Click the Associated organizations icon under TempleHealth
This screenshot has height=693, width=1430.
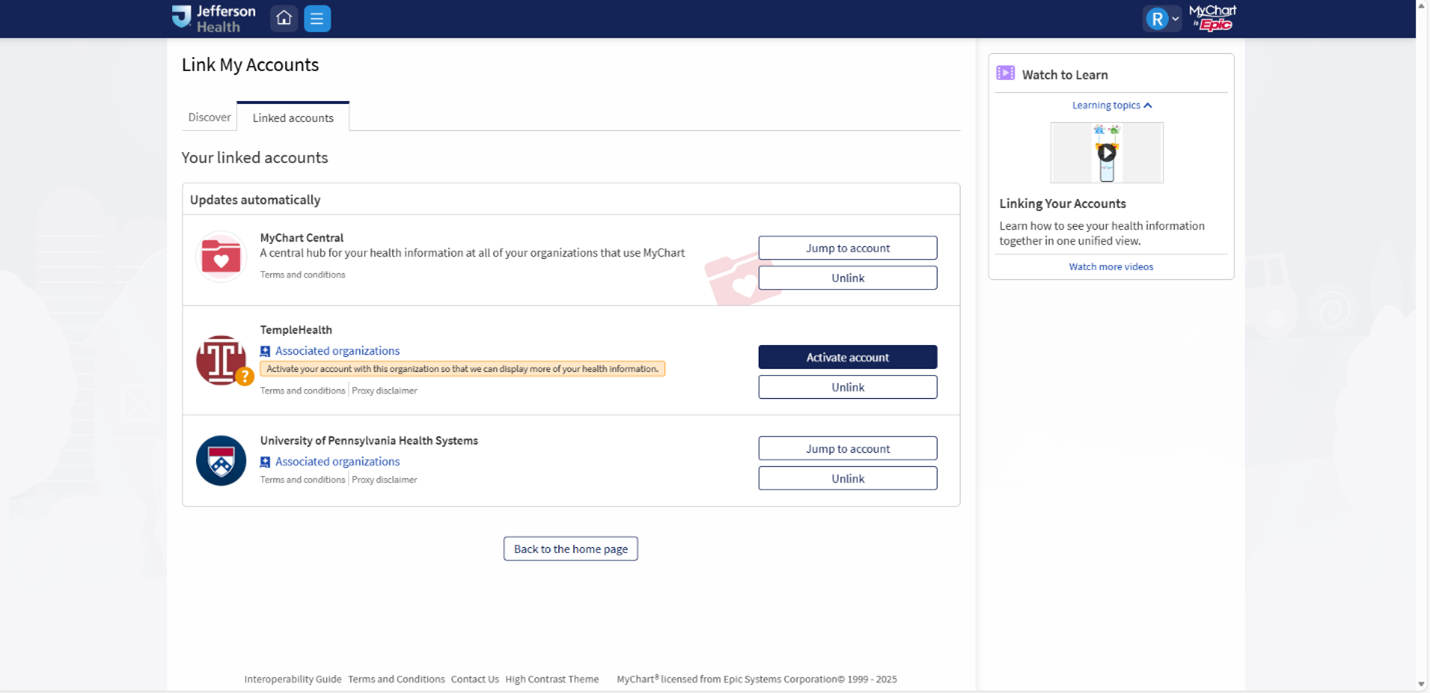265,351
